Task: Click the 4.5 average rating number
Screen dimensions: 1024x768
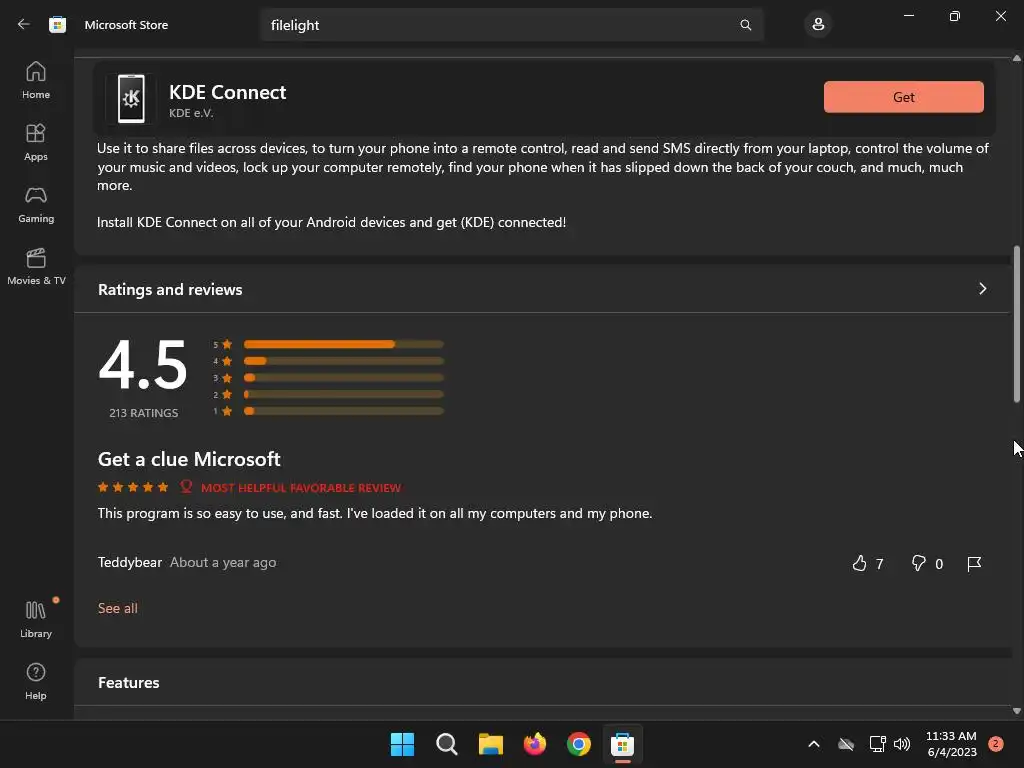Action: coord(143,365)
